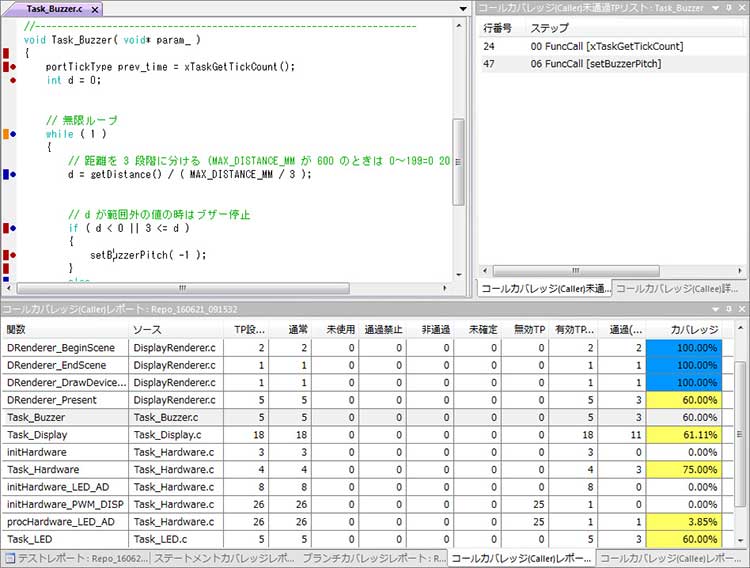Click the TP list scroll right arrow
This screenshot has width=750, height=568.
tap(739, 271)
